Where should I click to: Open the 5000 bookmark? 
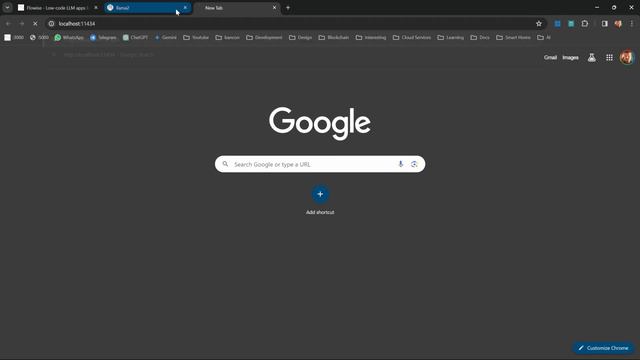pyautogui.click(x=39, y=38)
